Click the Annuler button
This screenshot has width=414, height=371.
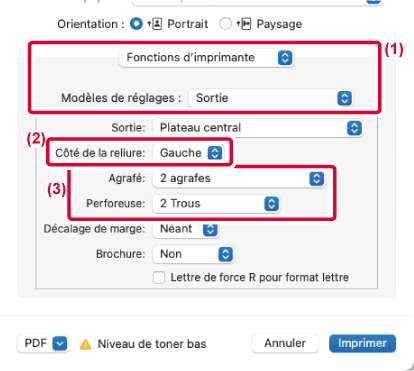point(285,343)
